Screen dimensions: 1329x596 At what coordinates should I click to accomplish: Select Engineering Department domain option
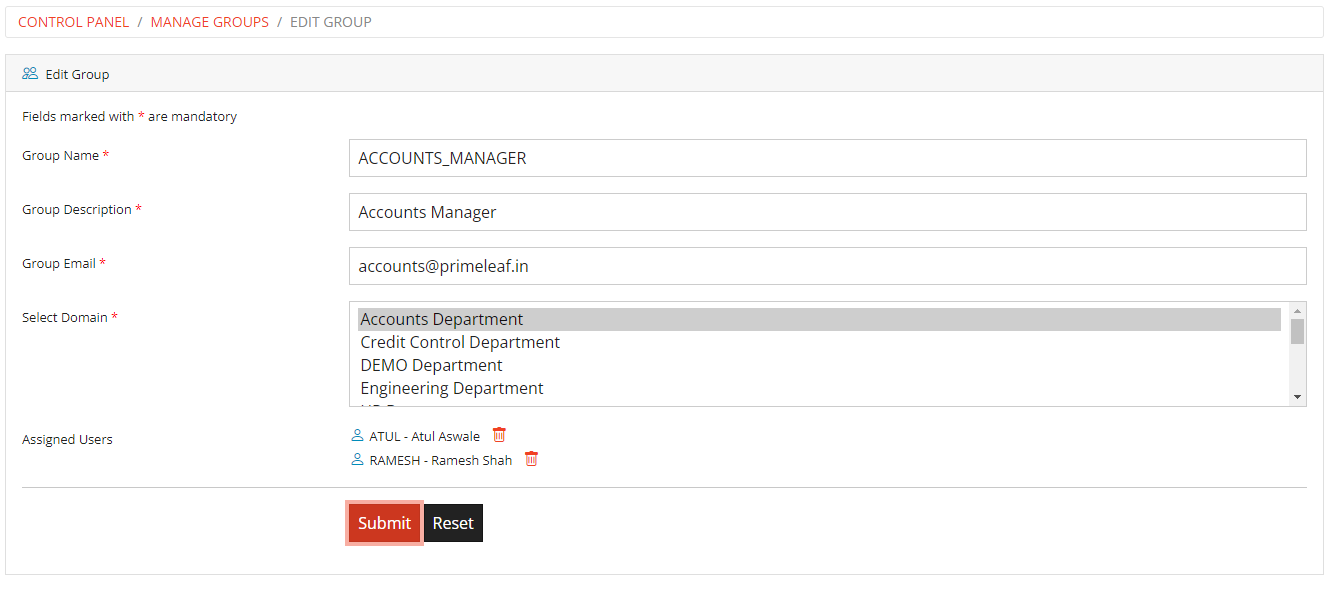[452, 388]
